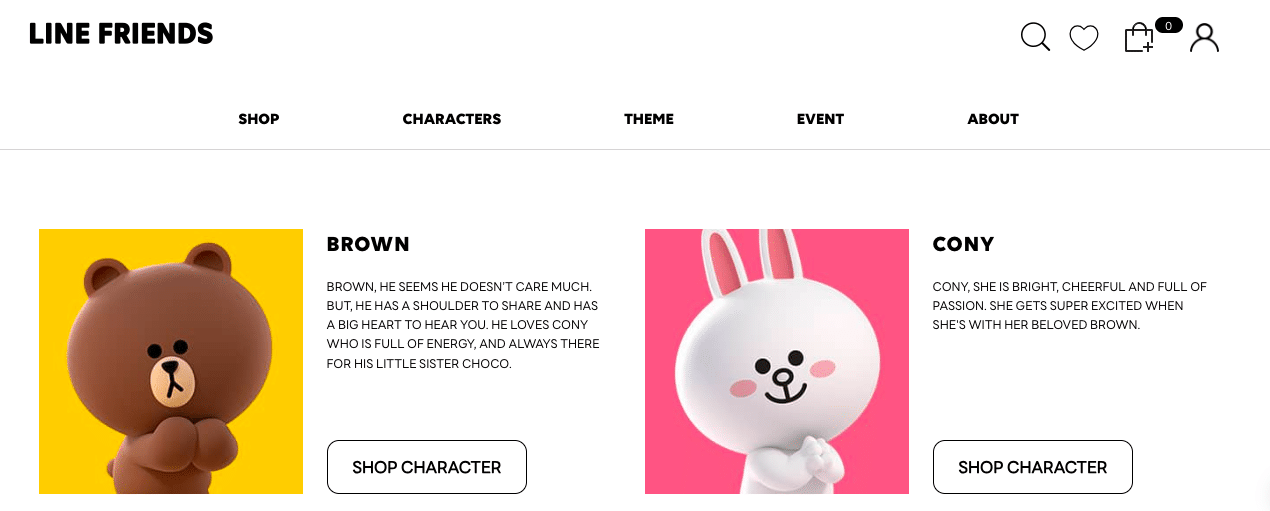Image resolution: width=1270 pixels, height=511 pixels.
Task: Open the user account icon
Action: coord(1204,38)
